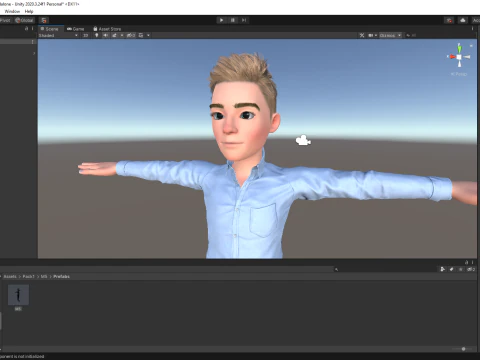Toggle the hidden objects visibility count icon
The width and height of the screenshot is (480, 360).
coord(131,35)
